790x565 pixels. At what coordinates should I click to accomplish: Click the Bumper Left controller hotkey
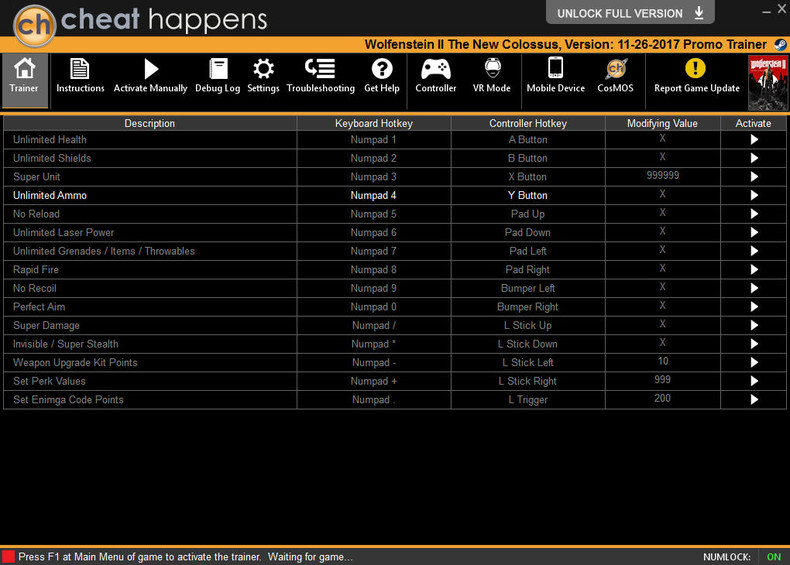[528, 288]
